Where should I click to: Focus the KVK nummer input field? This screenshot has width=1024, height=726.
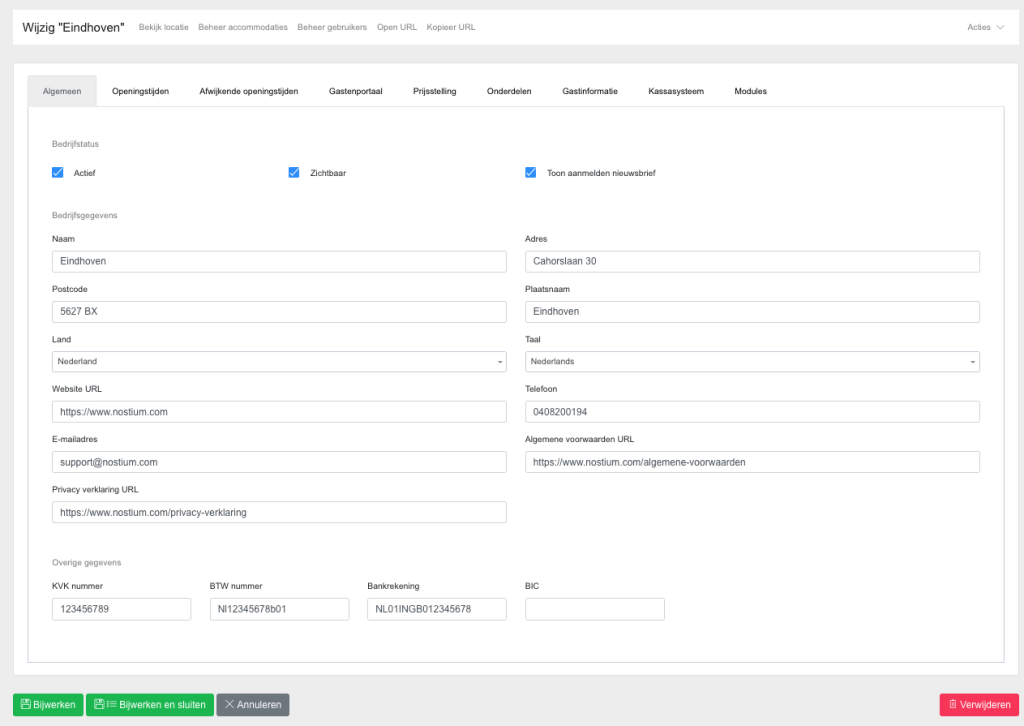121,609
